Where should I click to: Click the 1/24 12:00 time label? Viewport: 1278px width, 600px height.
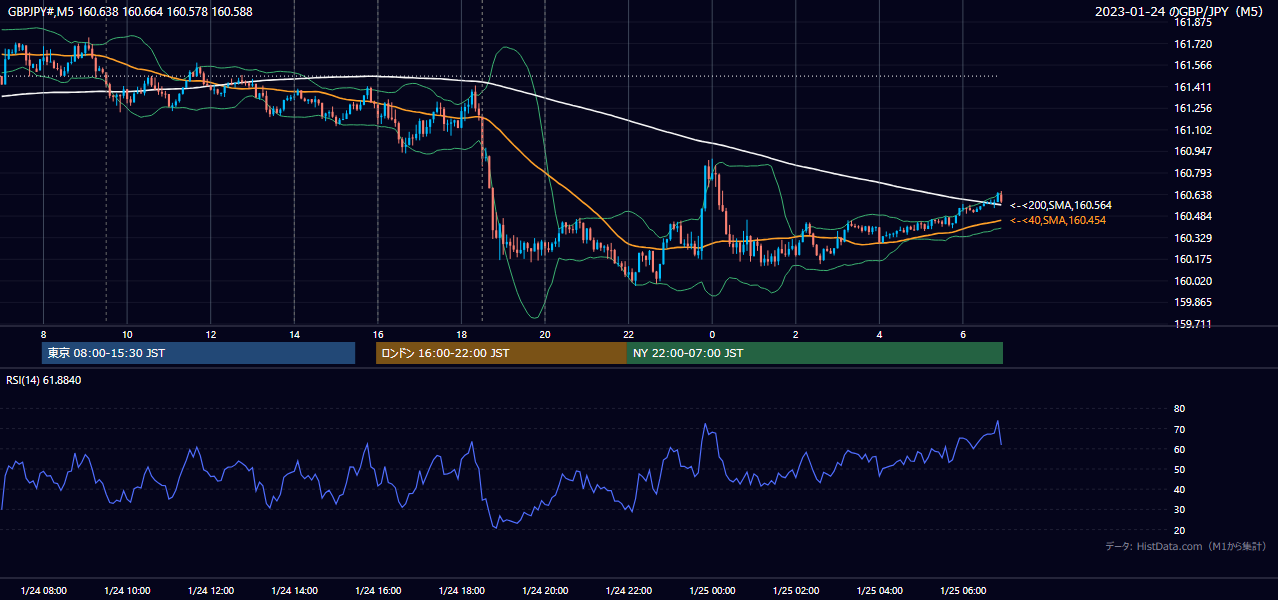pos(211,591)
